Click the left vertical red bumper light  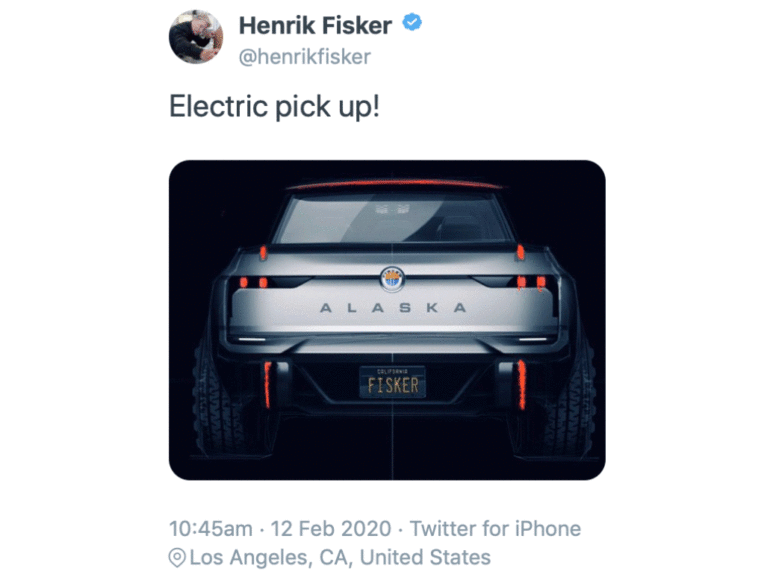pos(268,385)
